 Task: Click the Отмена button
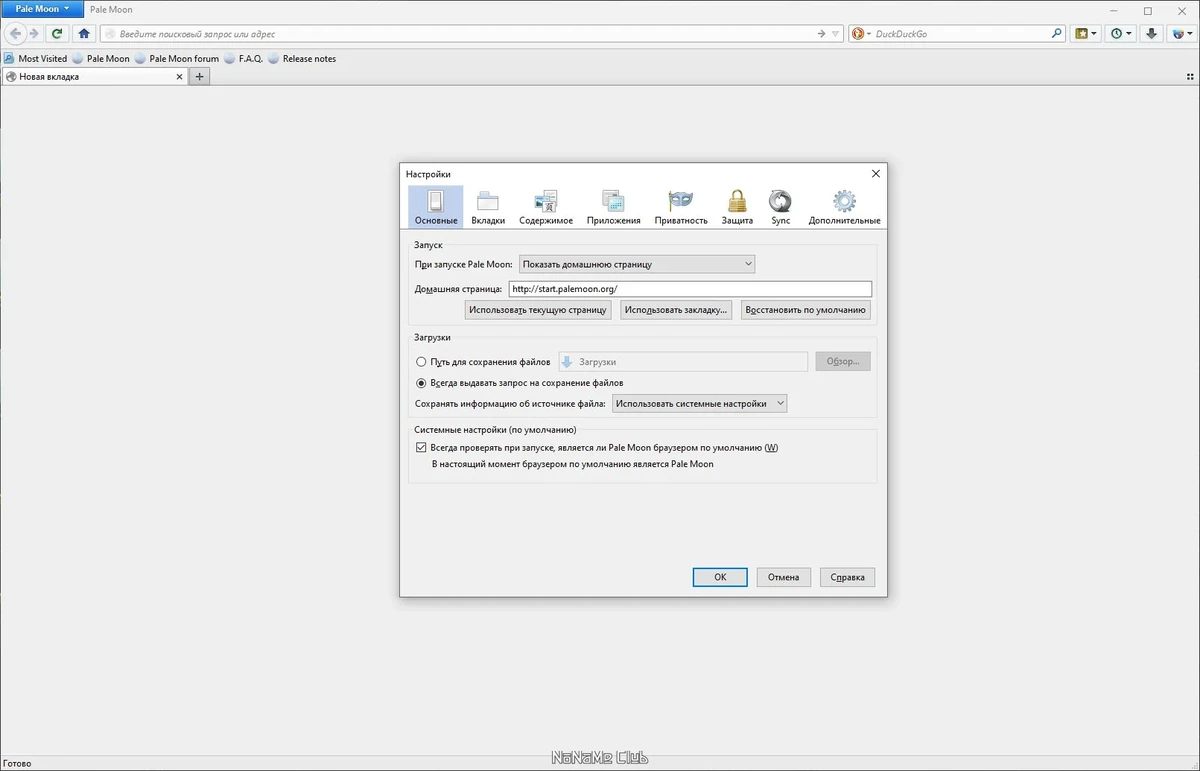coord(784,577)
